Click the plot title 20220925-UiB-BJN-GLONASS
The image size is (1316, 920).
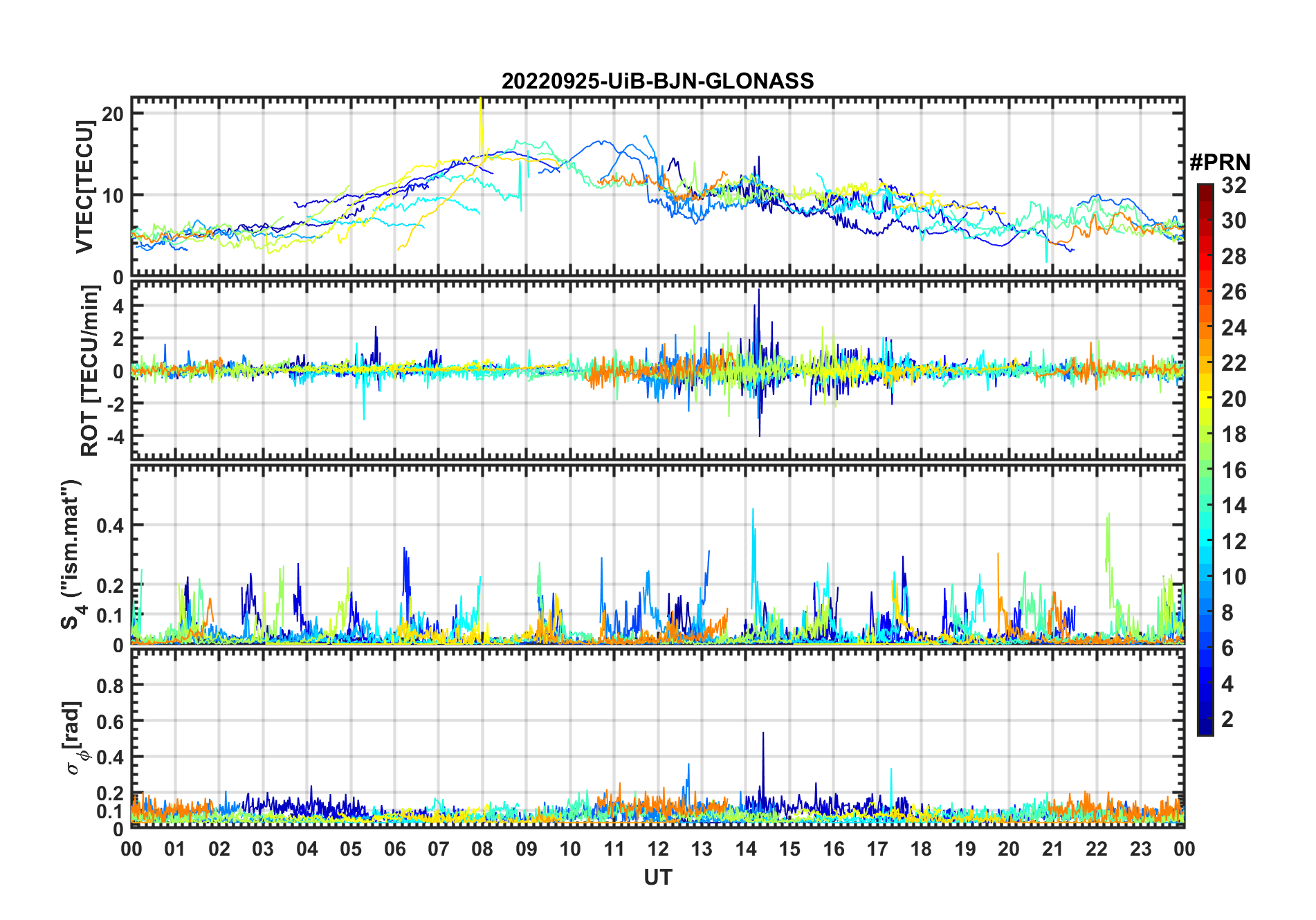657,82
